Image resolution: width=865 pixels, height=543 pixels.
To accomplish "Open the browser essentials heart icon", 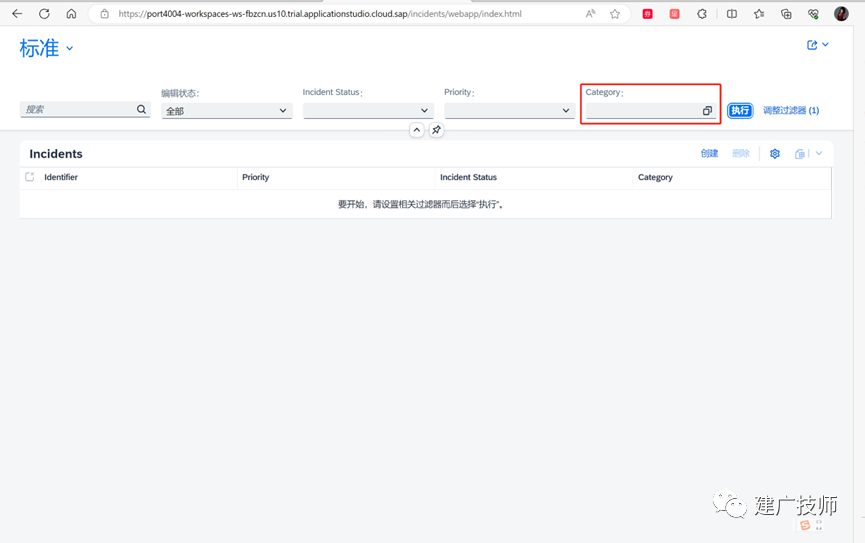I will pos(813,14).
